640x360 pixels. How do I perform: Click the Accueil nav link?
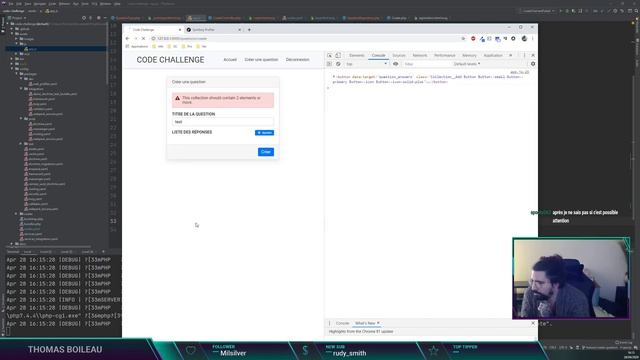point(230,60)
